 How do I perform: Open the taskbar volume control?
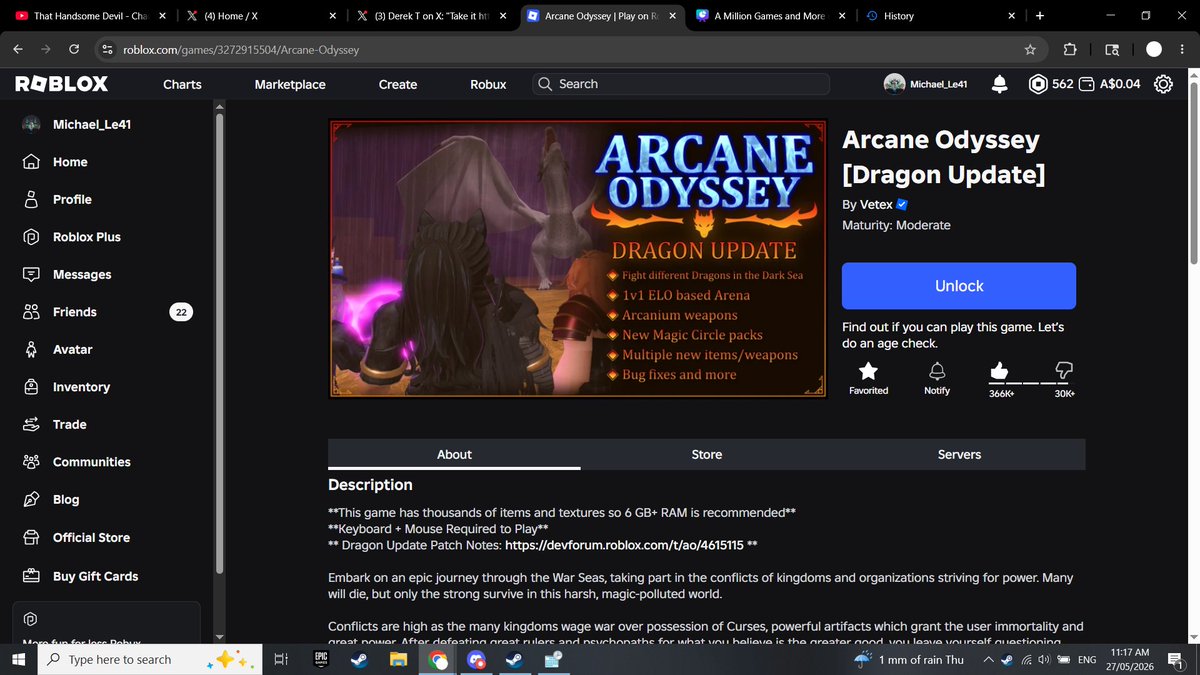pos(1046,659)
